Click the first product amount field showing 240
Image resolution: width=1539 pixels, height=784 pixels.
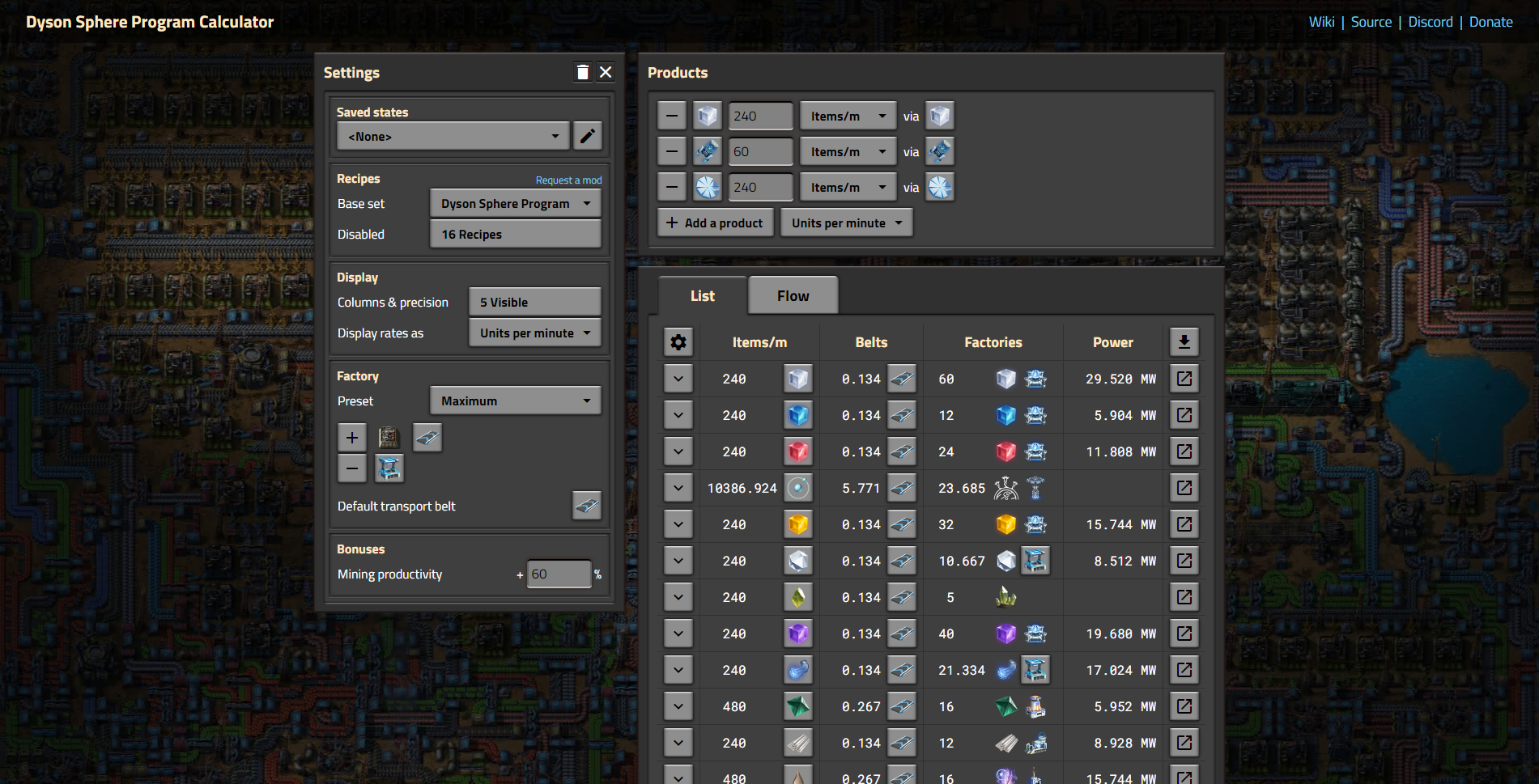[761, 116]
